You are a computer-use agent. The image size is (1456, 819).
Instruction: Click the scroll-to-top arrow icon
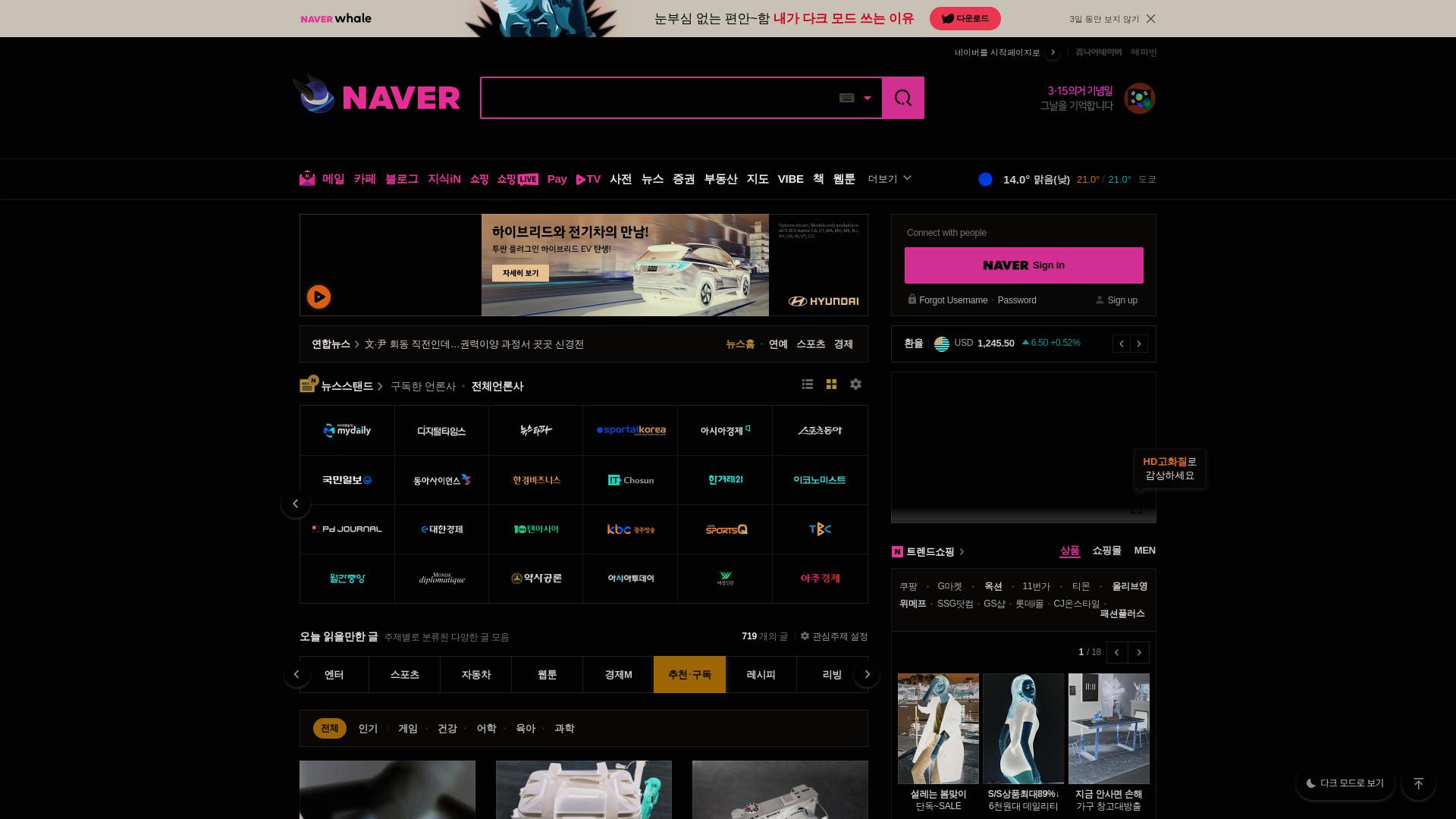click(1418, 783)
